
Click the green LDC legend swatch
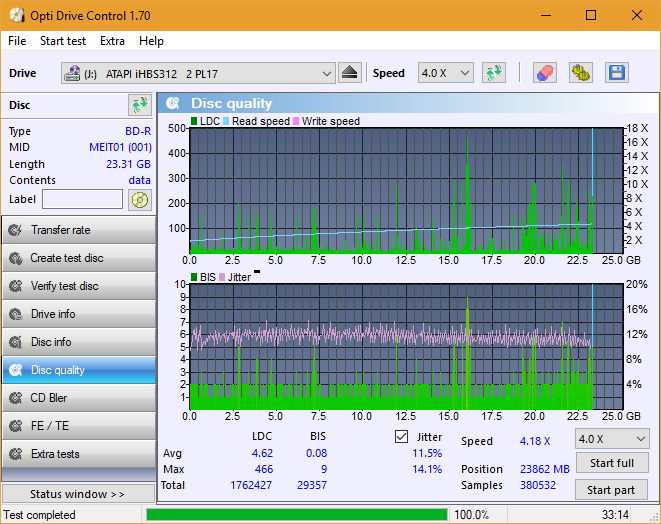pyautogui.click(x=194, y=121)
